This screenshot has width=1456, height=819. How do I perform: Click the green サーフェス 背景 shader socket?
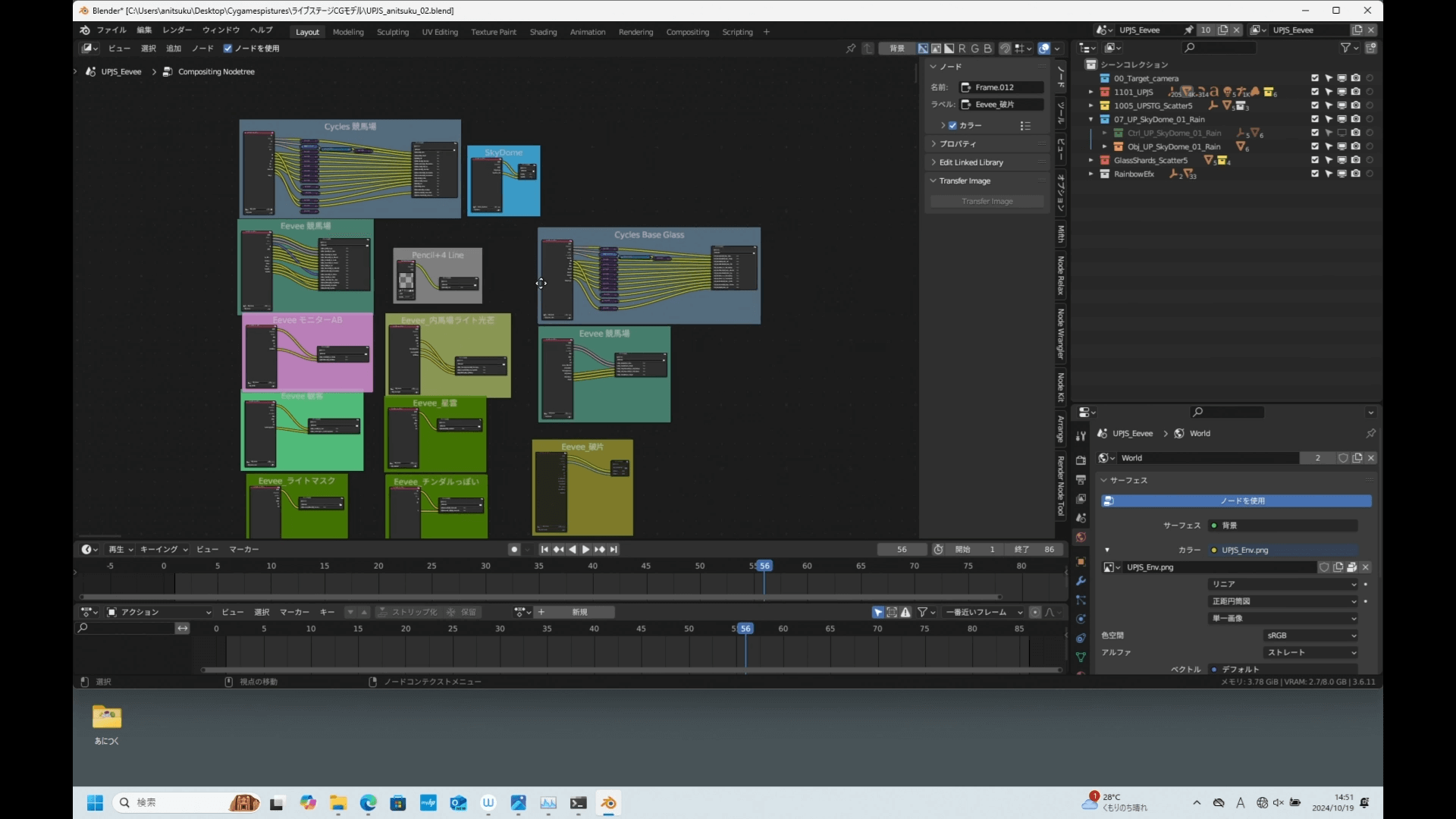pyautogui.click(x=1214, y=526)
